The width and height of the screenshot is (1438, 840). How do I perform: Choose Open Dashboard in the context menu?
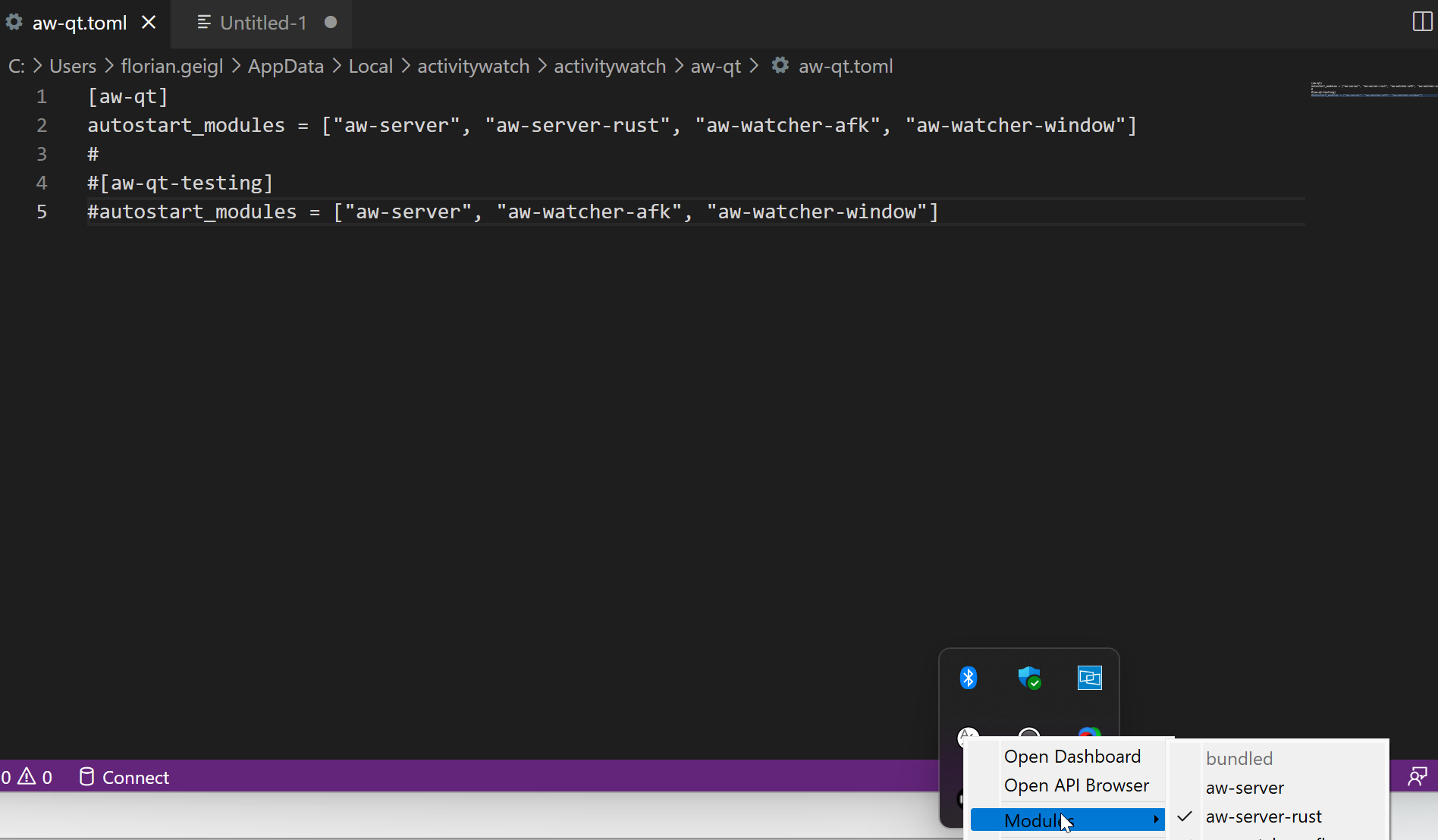(1072, 756)
